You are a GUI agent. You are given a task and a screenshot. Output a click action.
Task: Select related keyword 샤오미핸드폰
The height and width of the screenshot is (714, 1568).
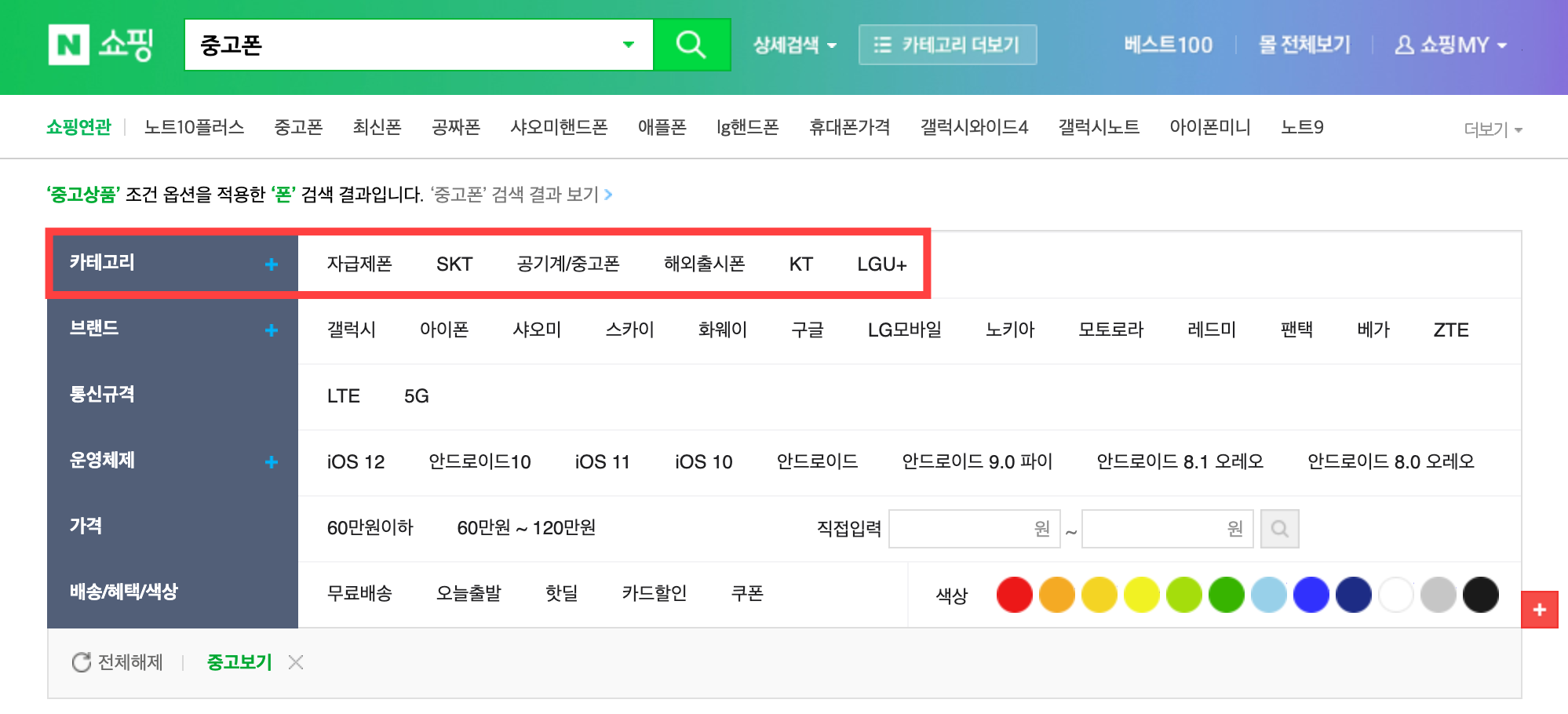point(559,127)
